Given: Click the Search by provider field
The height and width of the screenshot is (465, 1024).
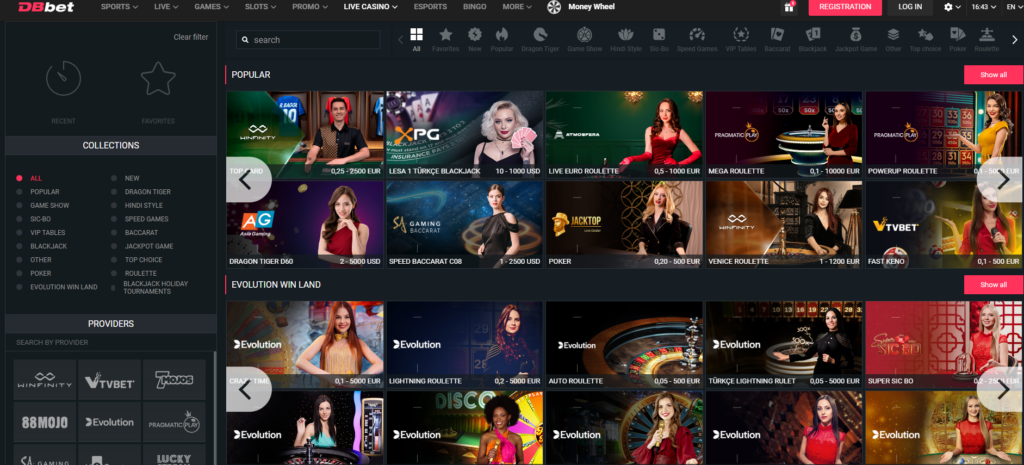Looking at the screenshot, I should [x=110, y=342].
